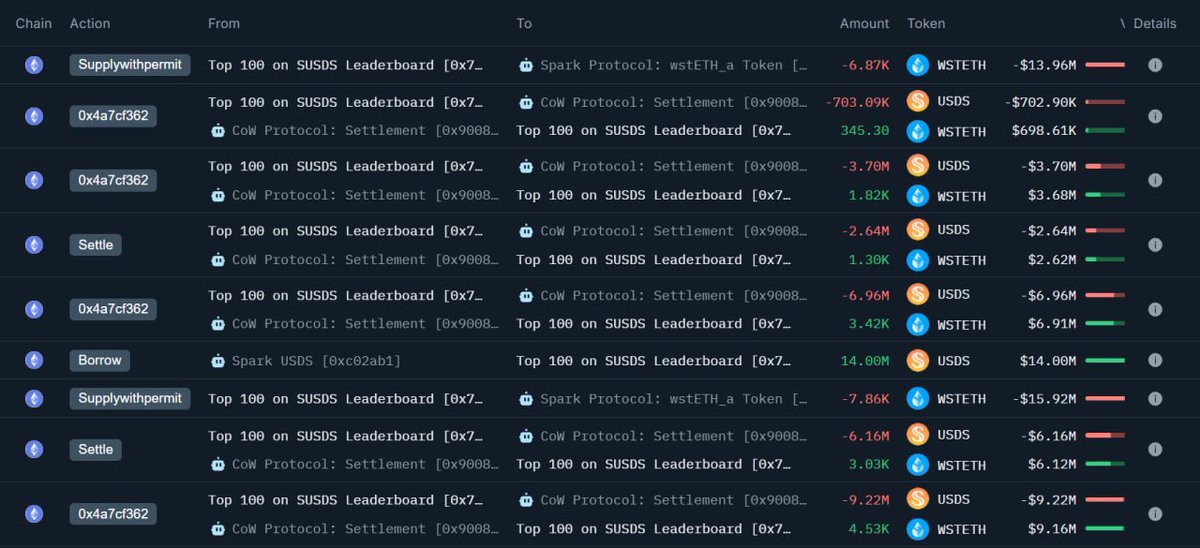Open details info icon for the -6.16M Settle transaction
This screenshot has height=548, width=1200.
pyautogui.click(x=1155, y=449)
